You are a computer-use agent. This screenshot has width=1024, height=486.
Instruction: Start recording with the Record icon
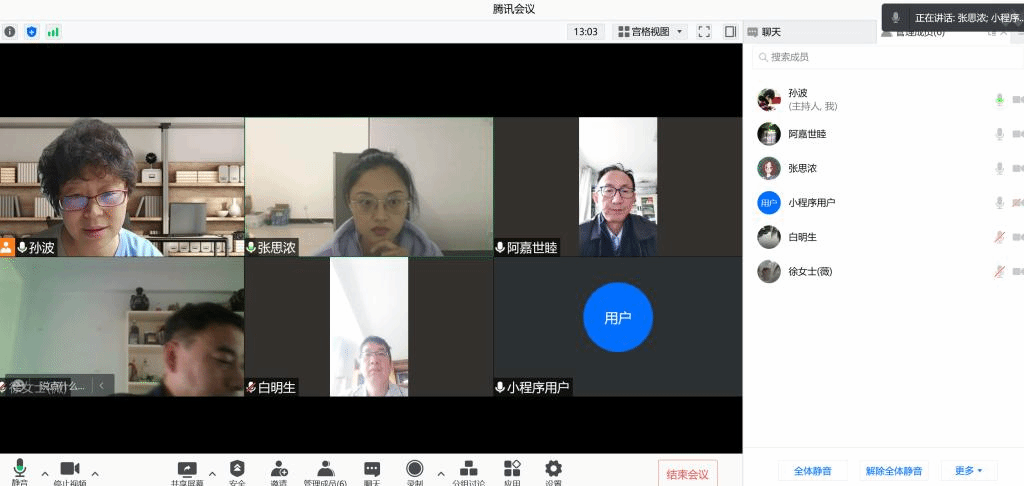tap(415, 469)
